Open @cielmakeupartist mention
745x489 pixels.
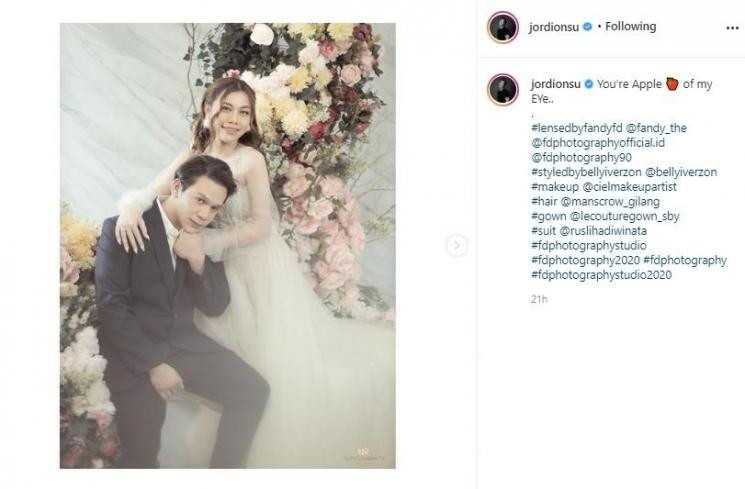pos(630,187)
